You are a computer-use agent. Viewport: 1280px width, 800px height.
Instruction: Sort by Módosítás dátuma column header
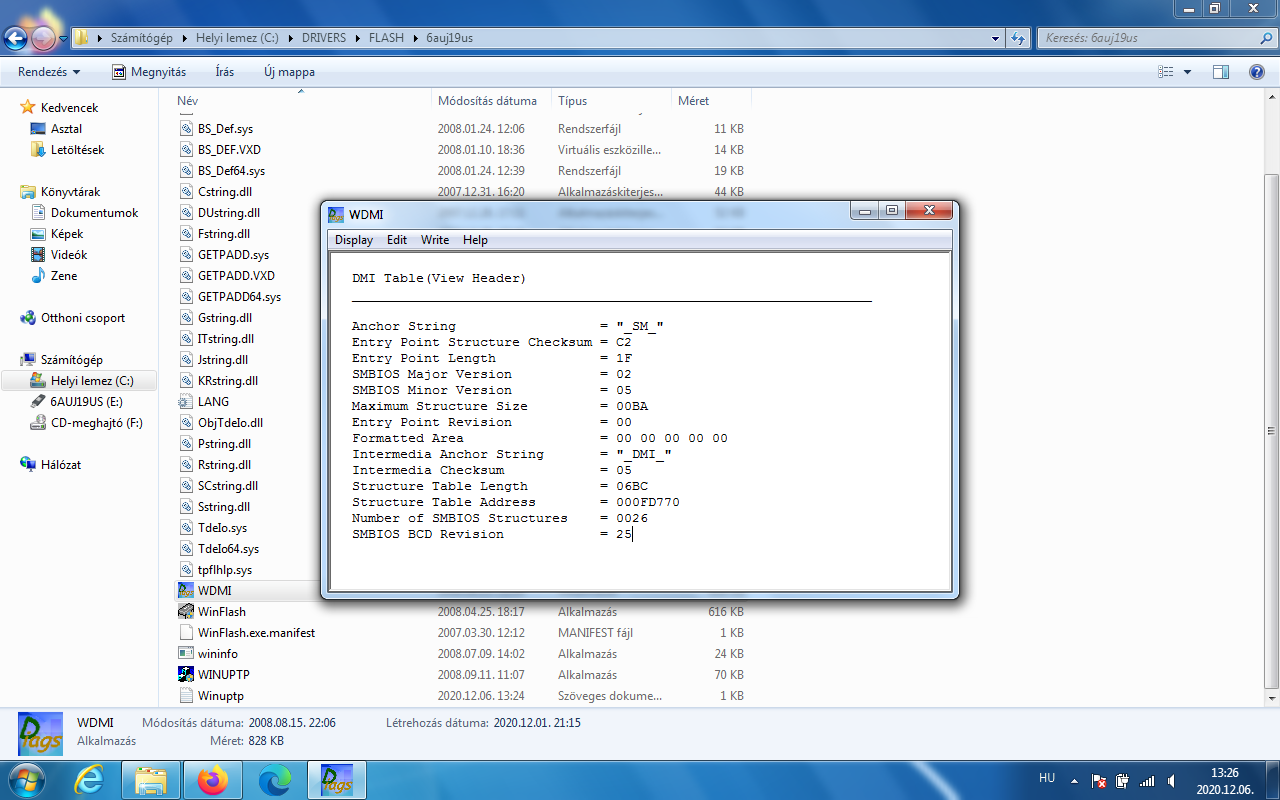pos(493,101)
